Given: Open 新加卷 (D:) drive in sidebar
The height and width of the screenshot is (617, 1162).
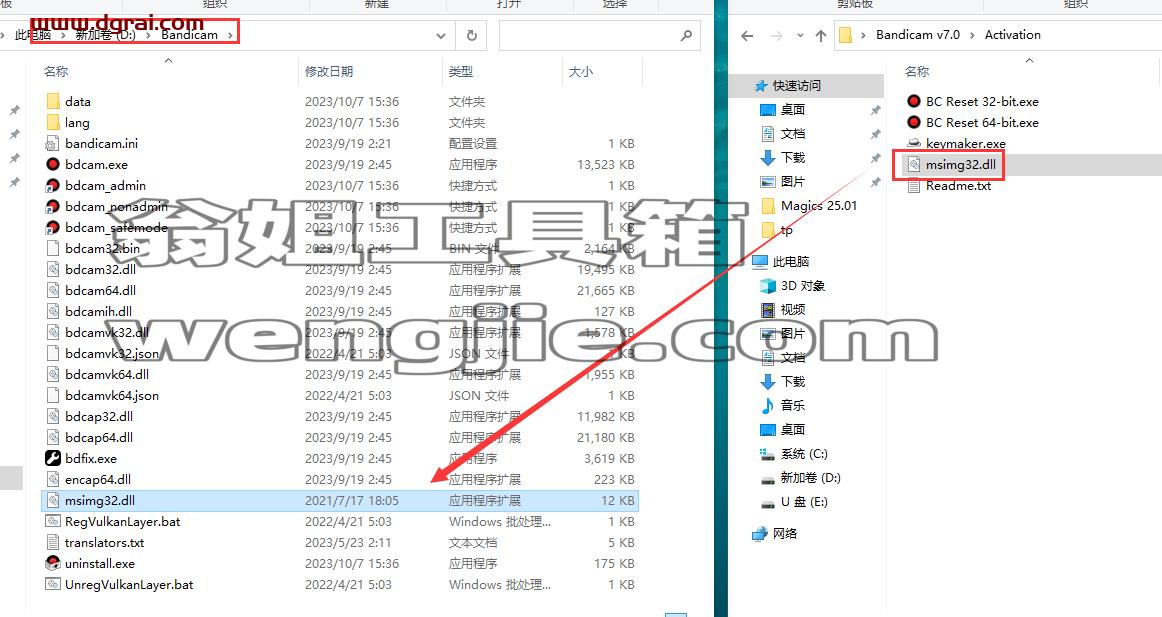Looking at the screenshot, I should (x=811, y=478).
